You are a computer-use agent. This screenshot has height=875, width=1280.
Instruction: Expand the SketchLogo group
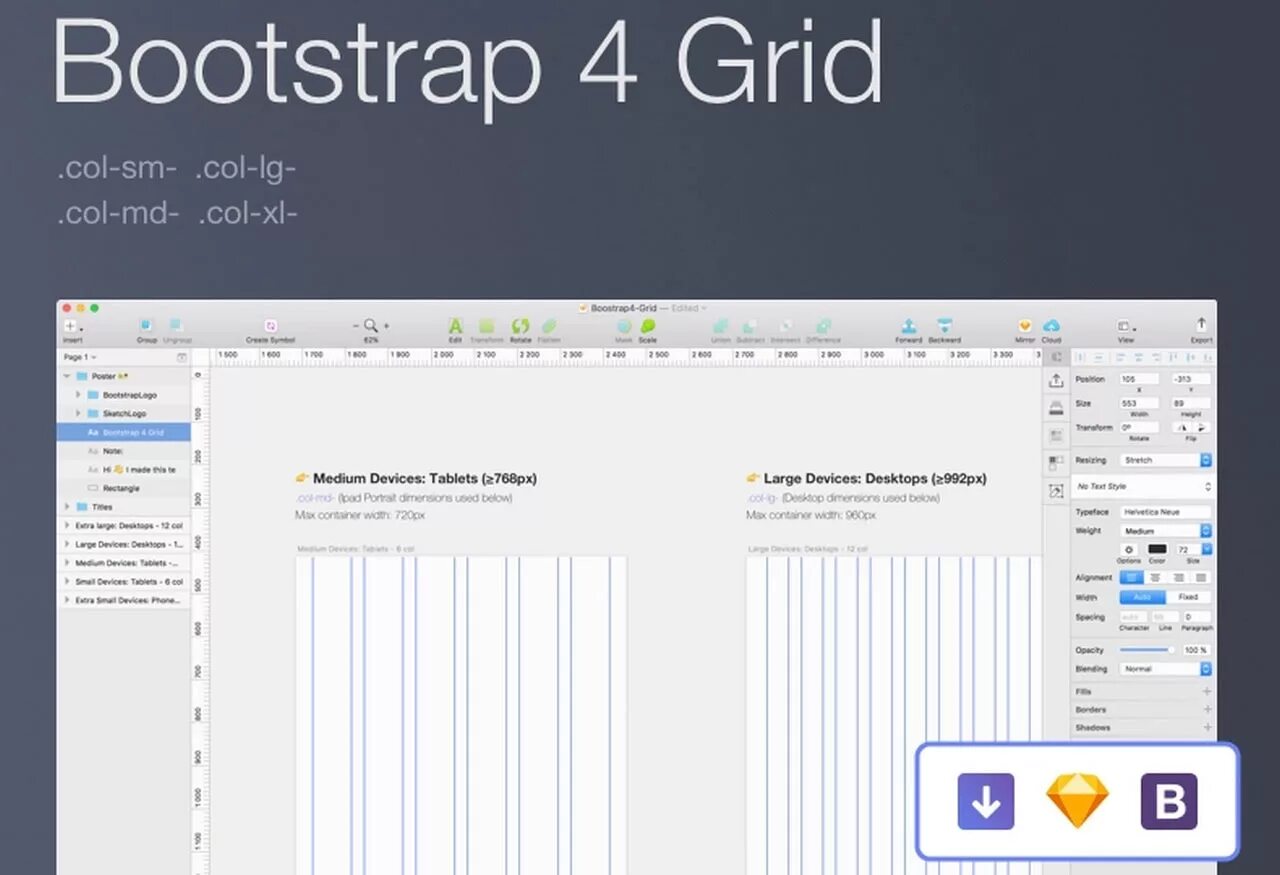(x=78, y=413)
